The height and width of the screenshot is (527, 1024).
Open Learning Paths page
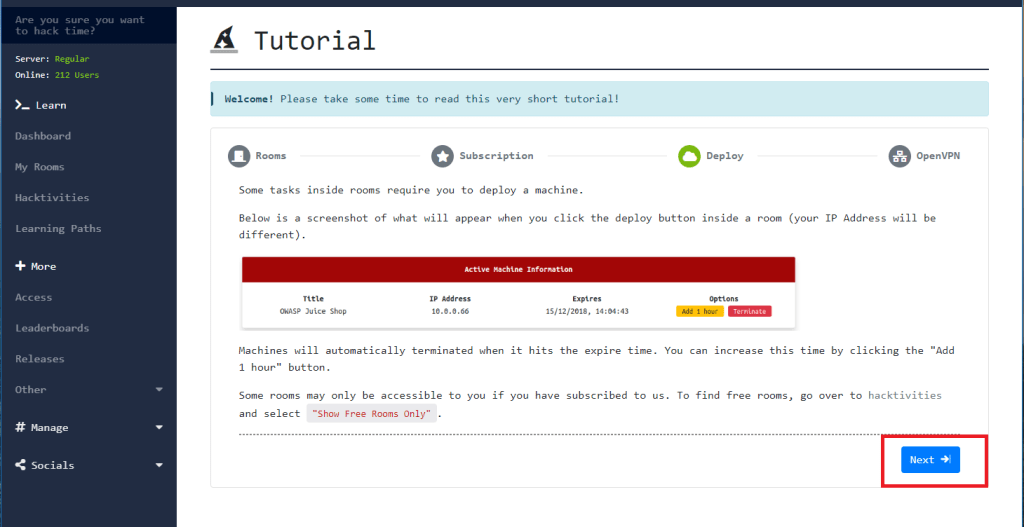tap(58, 229)
